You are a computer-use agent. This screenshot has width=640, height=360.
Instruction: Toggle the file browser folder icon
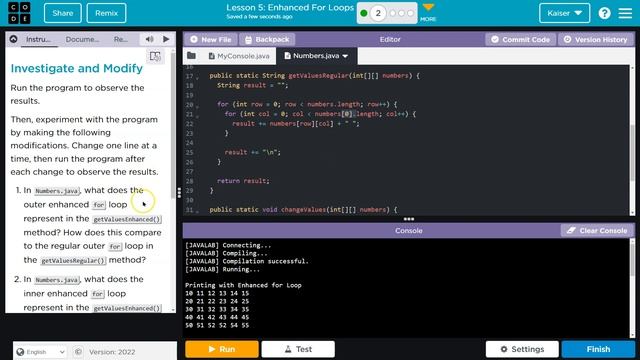[x=191, y=56]
